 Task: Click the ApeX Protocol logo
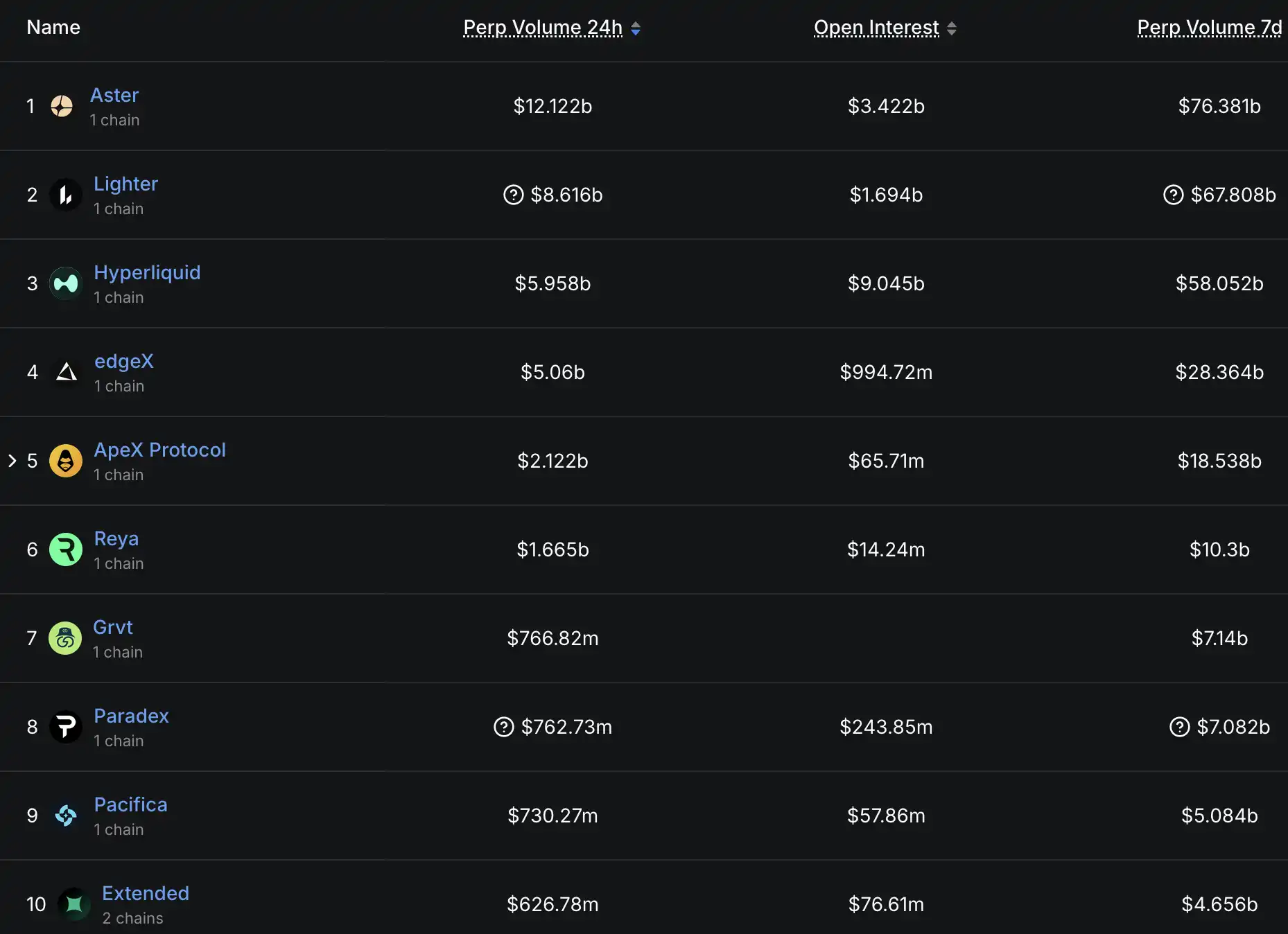66,461
